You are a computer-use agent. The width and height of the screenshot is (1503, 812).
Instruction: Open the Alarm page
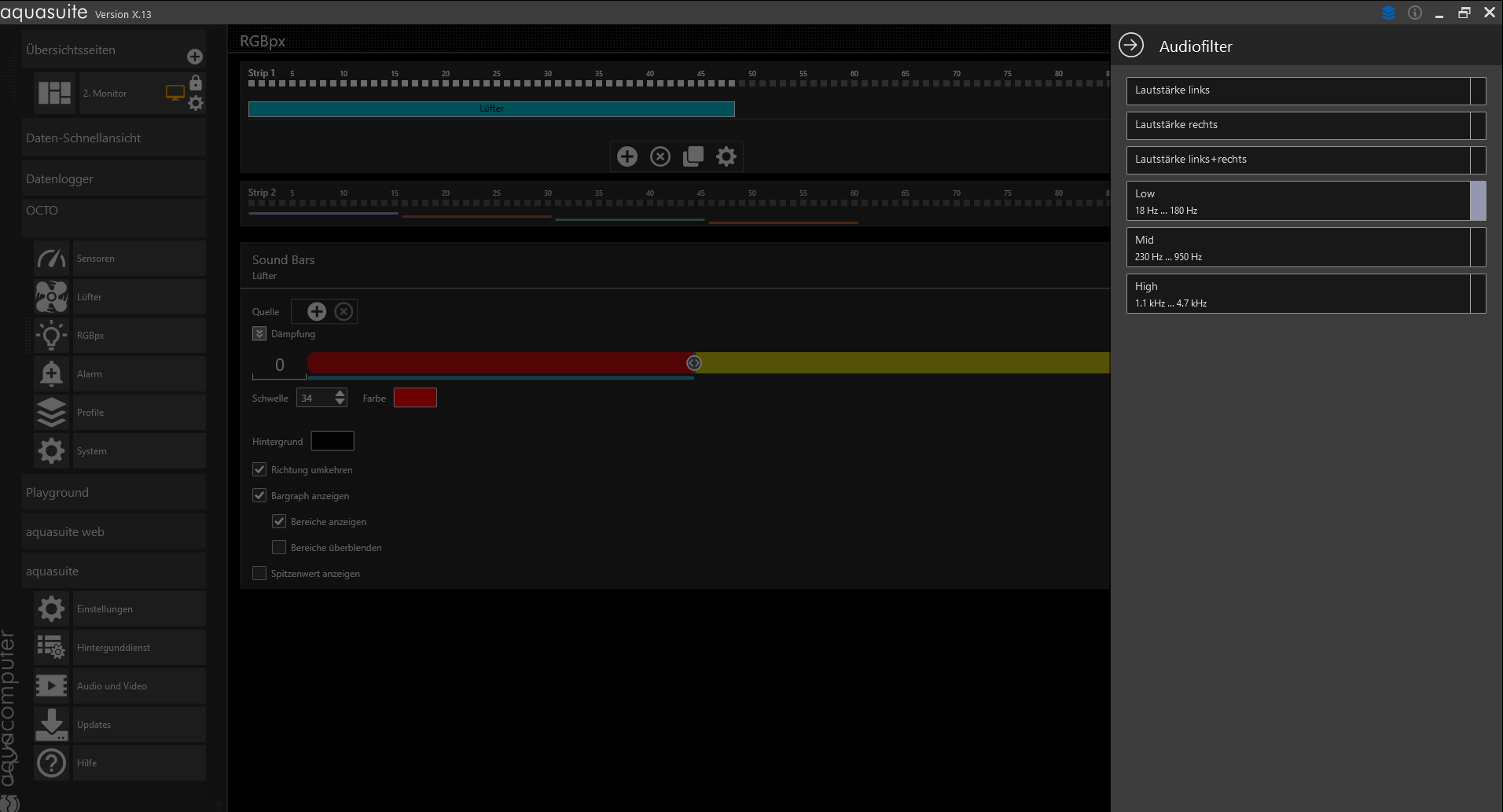tap(119, 374)
